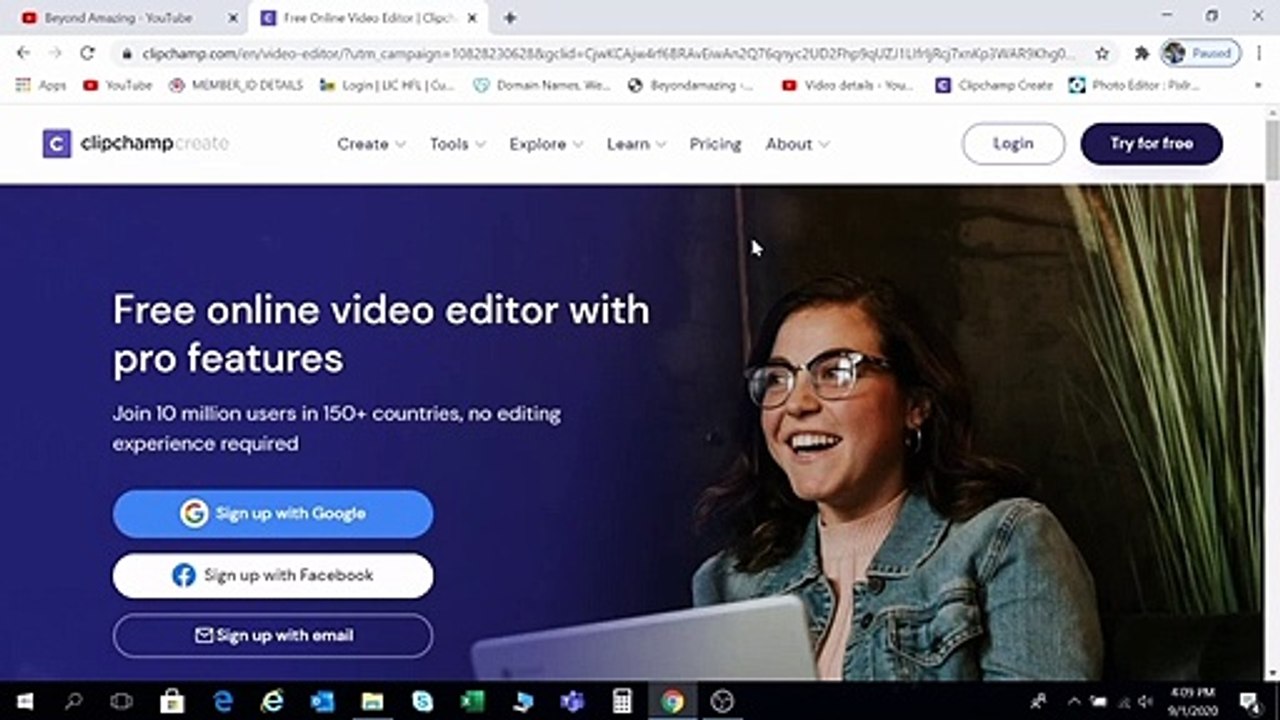The height and width of the screenshot is (720, 1280).
Task: Open Skype from the taskbar
Action: 422,701
